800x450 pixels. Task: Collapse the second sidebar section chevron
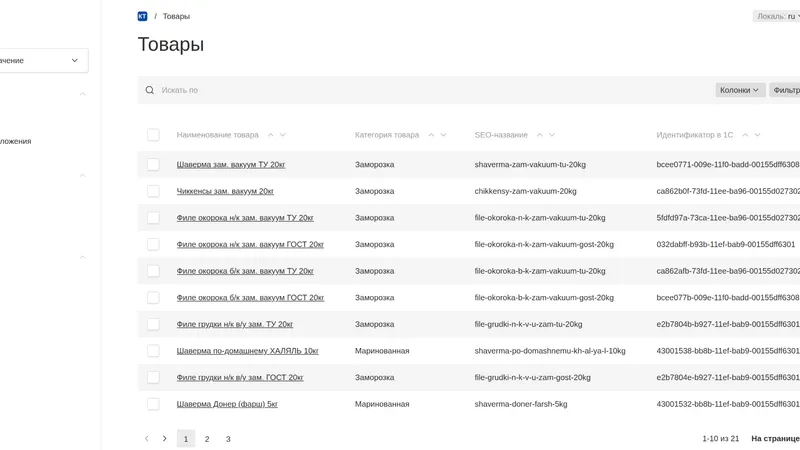click(x=82, y=176)
